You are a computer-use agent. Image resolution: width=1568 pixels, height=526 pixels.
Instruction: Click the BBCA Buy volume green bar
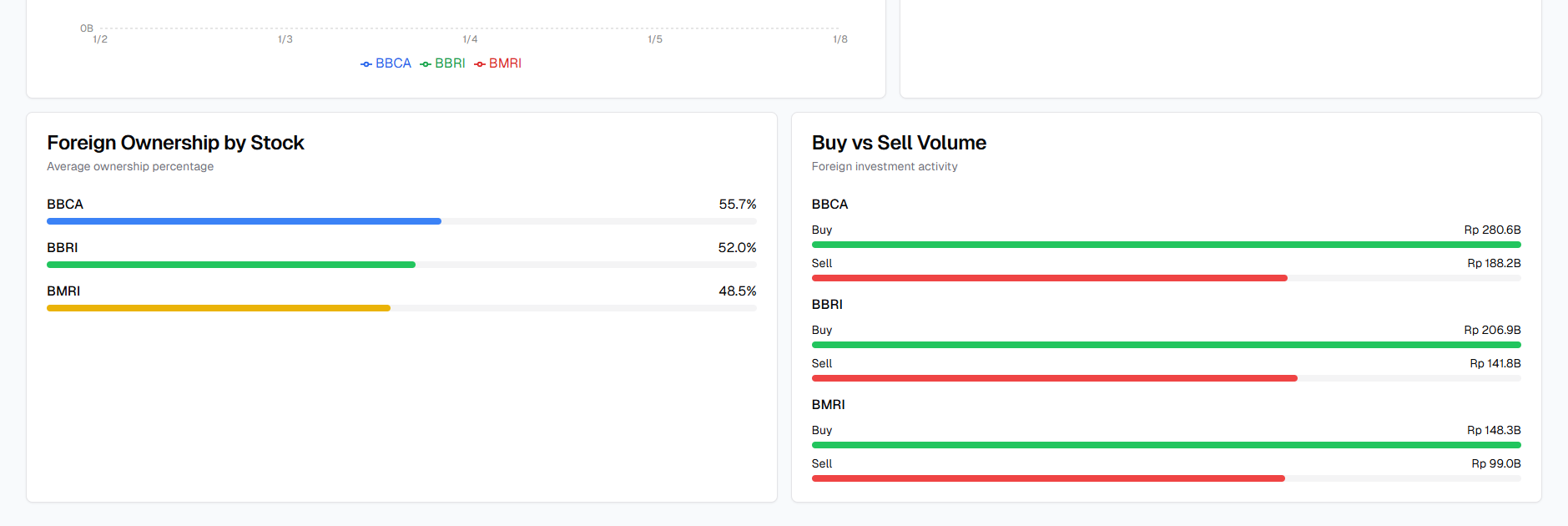(1166, 245)
